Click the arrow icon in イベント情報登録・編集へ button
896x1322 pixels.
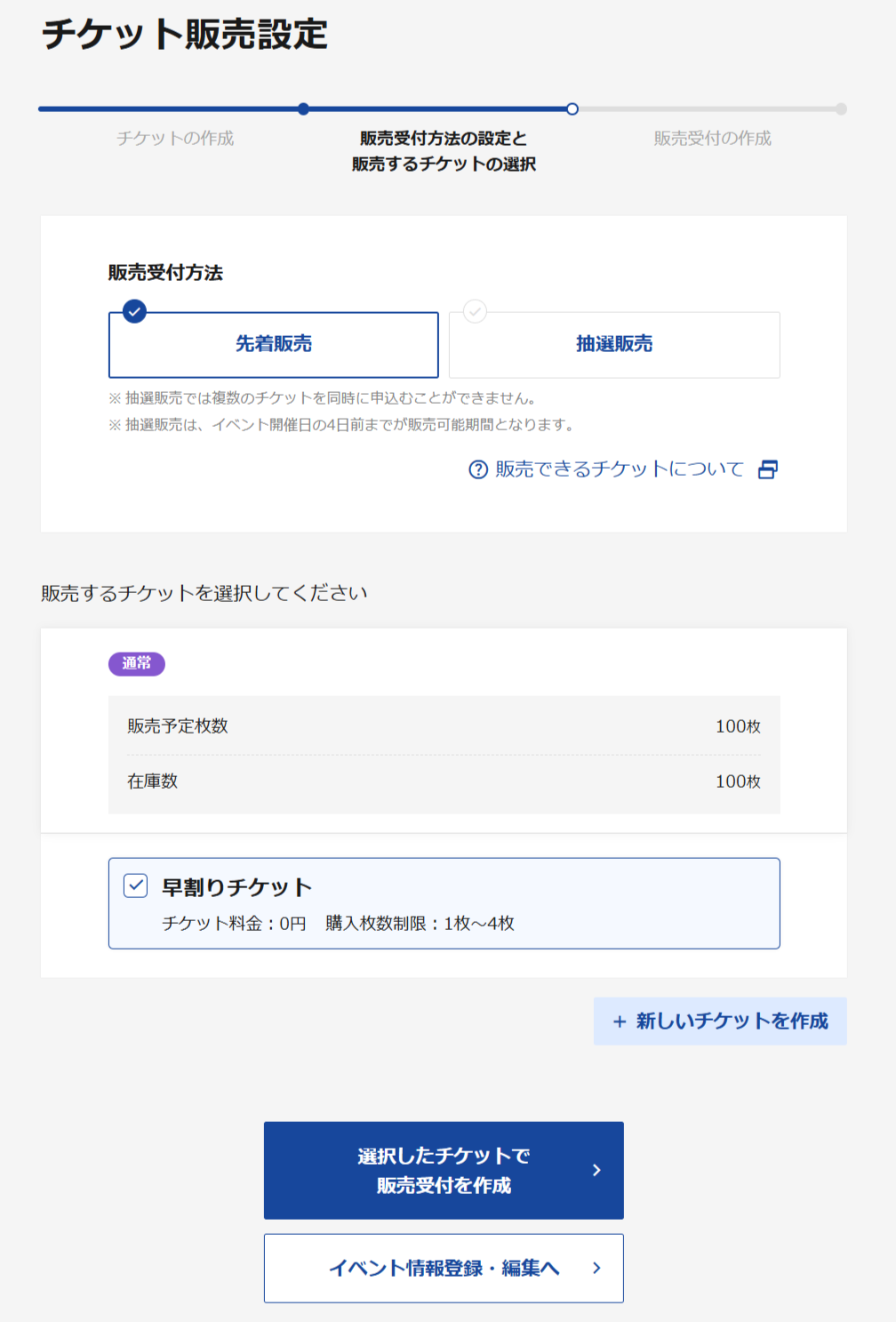click(596, 1269)
